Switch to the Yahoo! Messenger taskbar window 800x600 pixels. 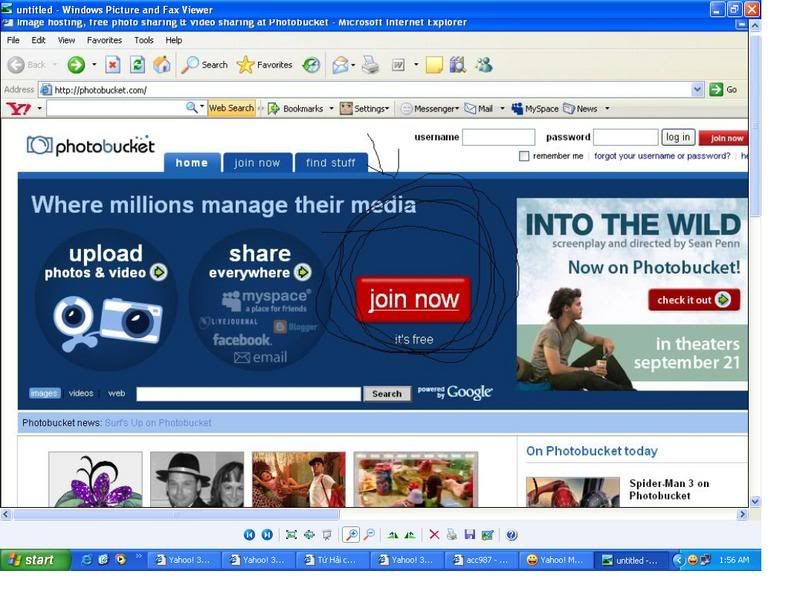coord(555,560)
